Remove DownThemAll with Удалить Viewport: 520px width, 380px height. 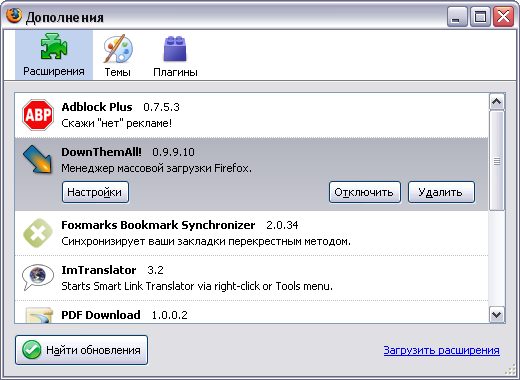tap(441, 192)
